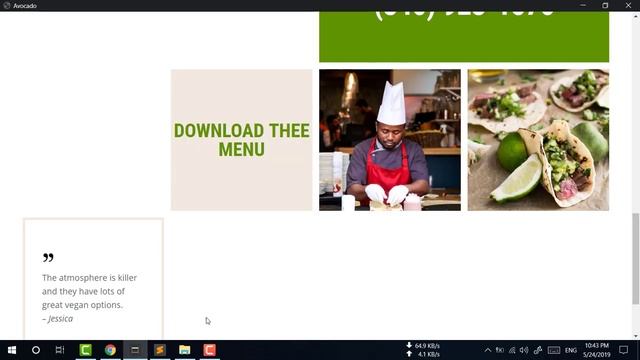This screenshot has height=360, width=640.
Task: Open the clock showing 10:43 PM
Action: click(x=597, y=350)
